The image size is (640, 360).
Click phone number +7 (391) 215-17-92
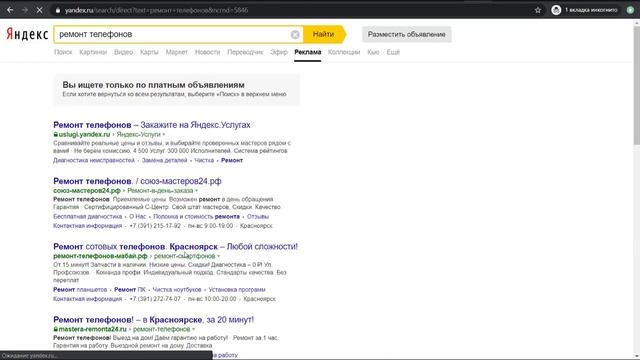(x=155, y=226)
